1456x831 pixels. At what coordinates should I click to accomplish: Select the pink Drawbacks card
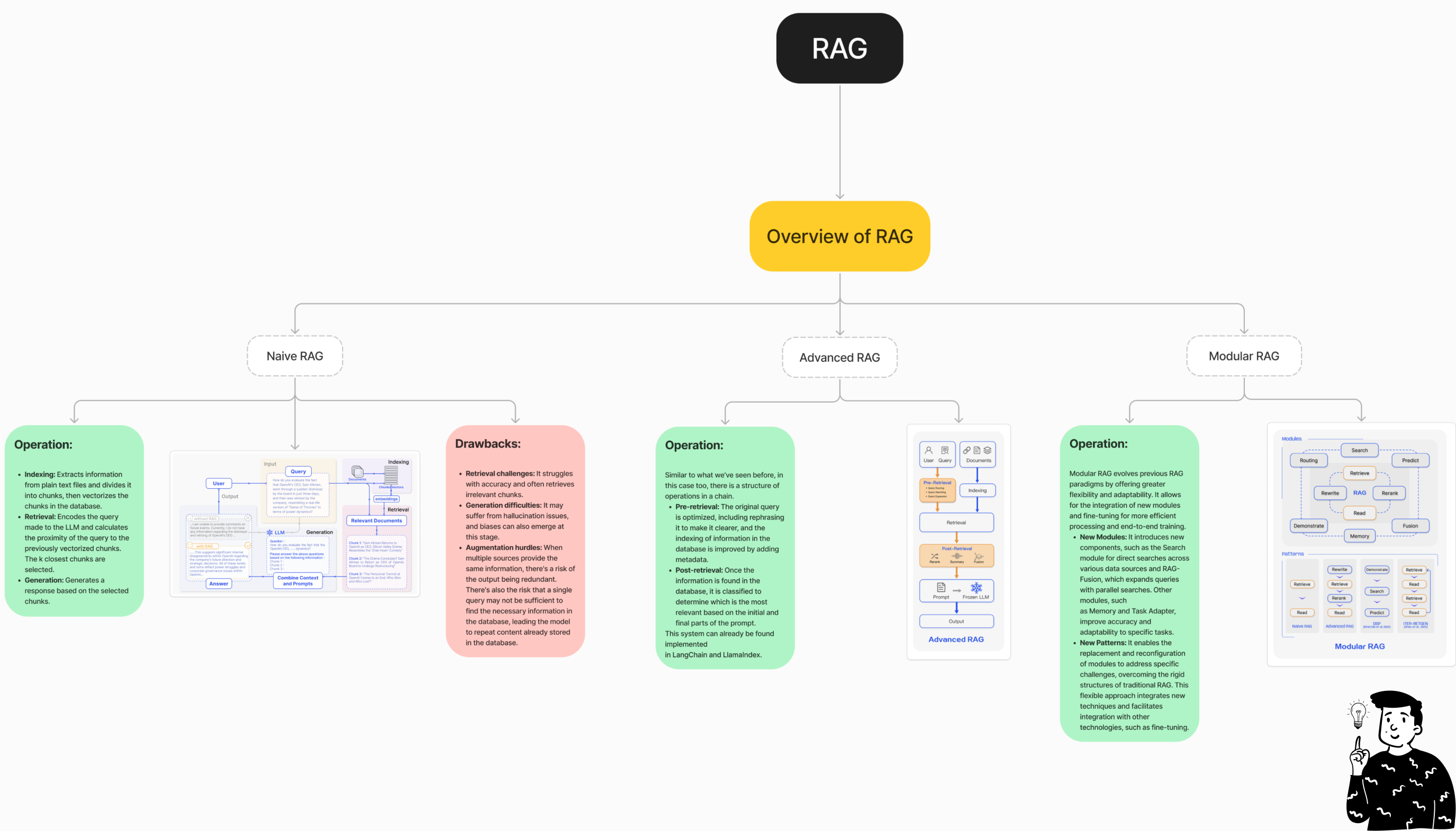[515, 541]
